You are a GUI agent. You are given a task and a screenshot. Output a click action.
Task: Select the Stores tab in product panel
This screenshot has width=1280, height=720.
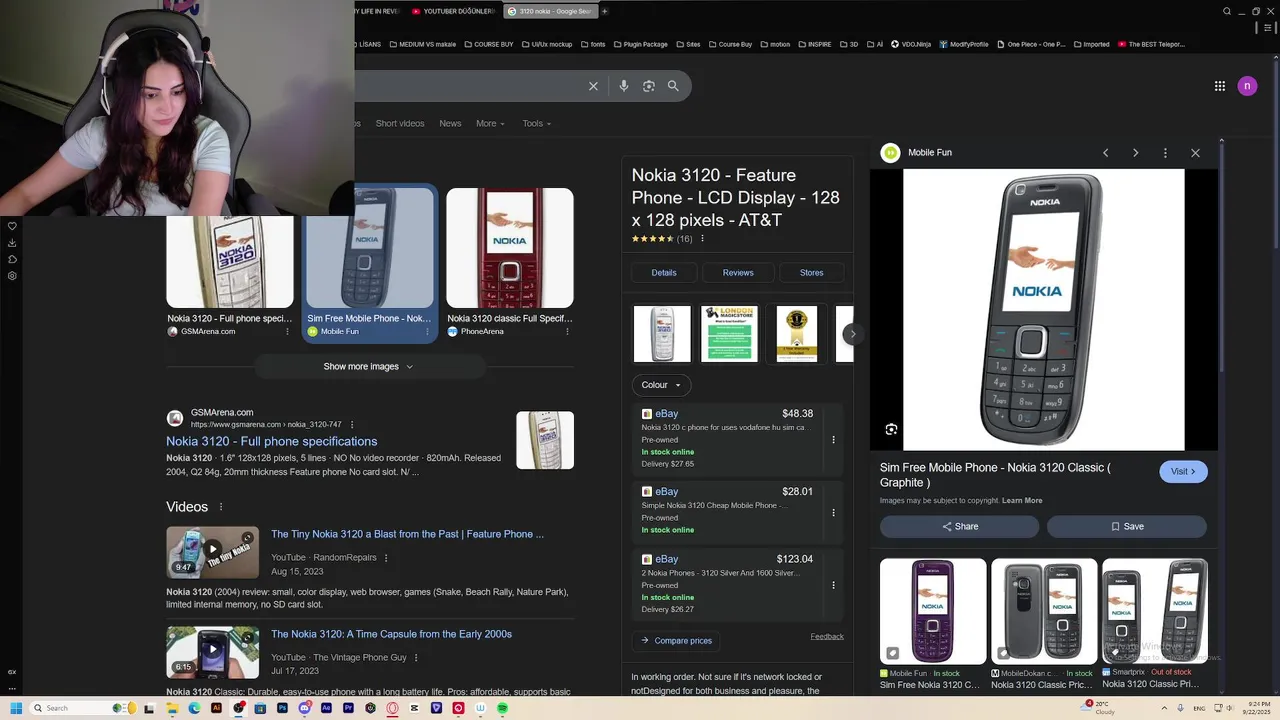point(811,272)
